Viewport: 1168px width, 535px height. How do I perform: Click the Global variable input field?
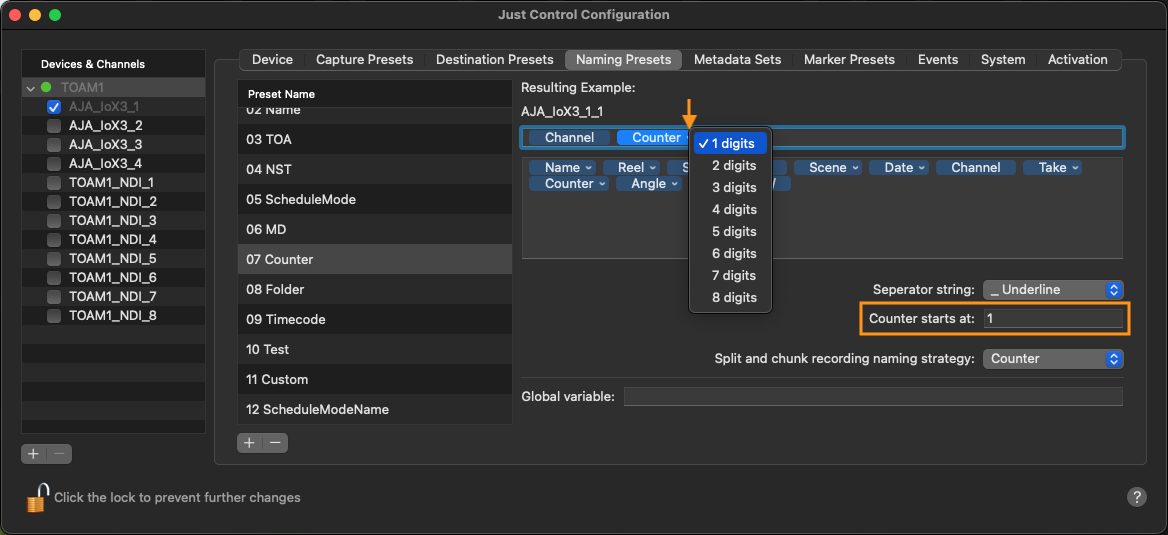click(872, 396)
